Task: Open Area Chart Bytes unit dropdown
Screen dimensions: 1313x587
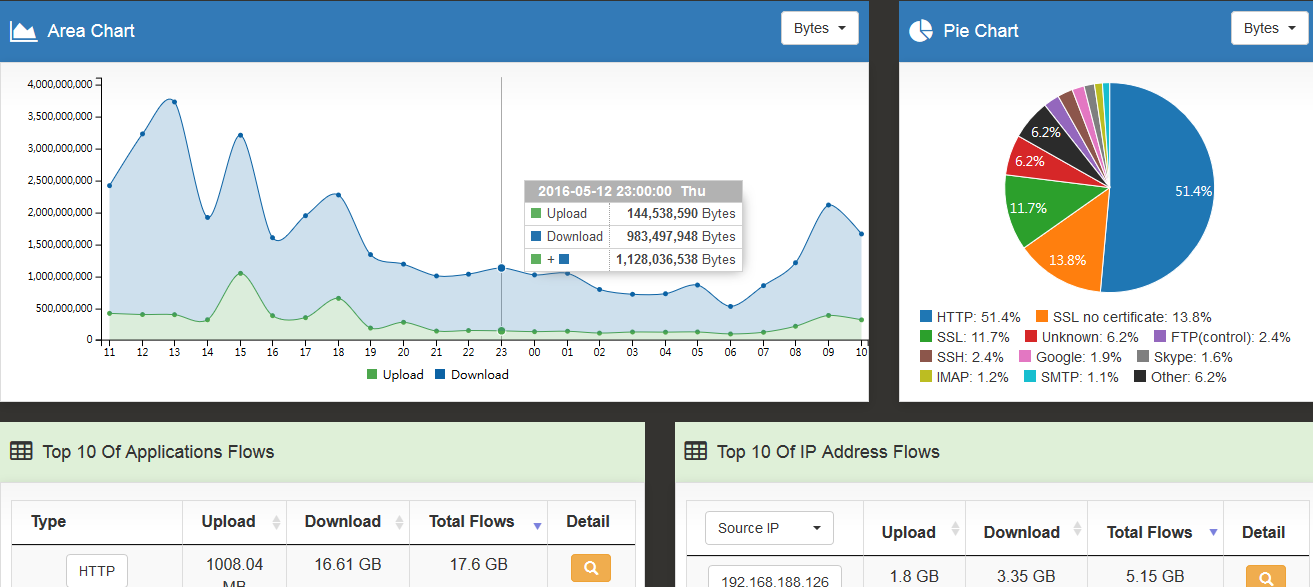Action: [819, 28]
